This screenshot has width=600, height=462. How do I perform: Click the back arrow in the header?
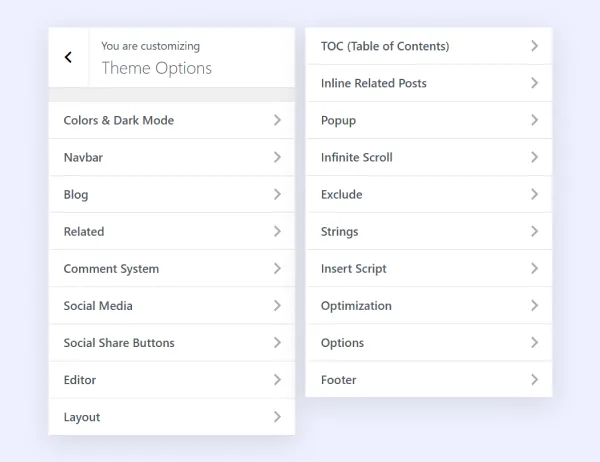click(x=68, y=58)
